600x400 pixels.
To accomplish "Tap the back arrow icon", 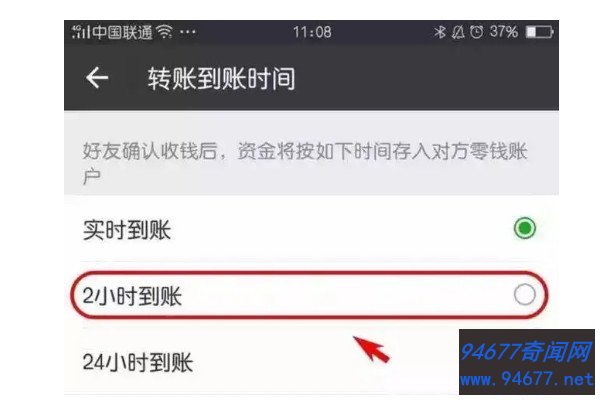I will click(97, 78).
